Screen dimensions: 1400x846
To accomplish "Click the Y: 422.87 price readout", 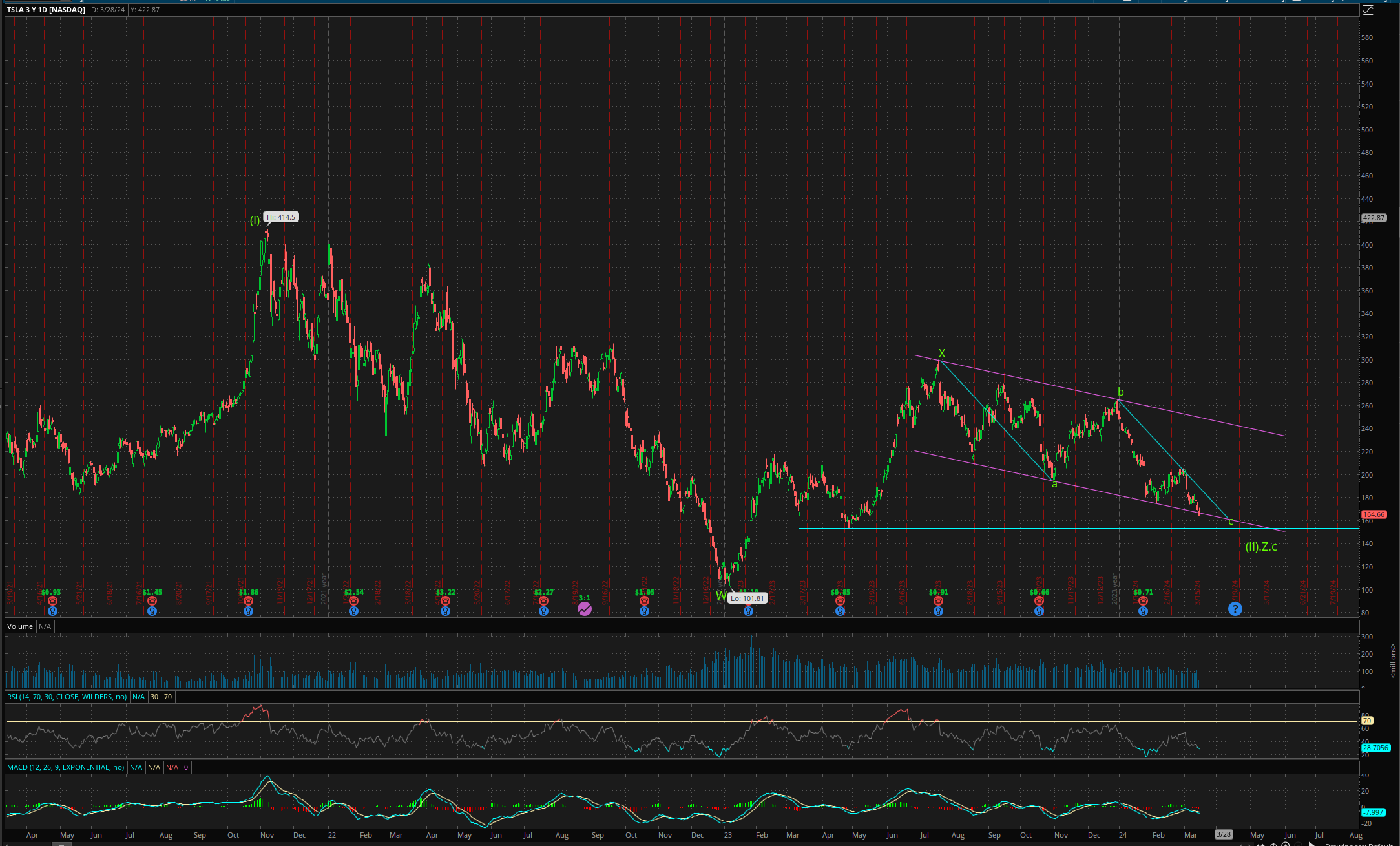I will coord(145,10).
